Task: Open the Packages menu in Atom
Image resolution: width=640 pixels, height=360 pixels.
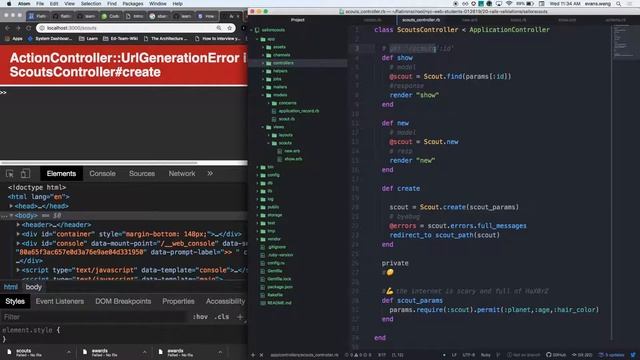Action: (133, 4)
